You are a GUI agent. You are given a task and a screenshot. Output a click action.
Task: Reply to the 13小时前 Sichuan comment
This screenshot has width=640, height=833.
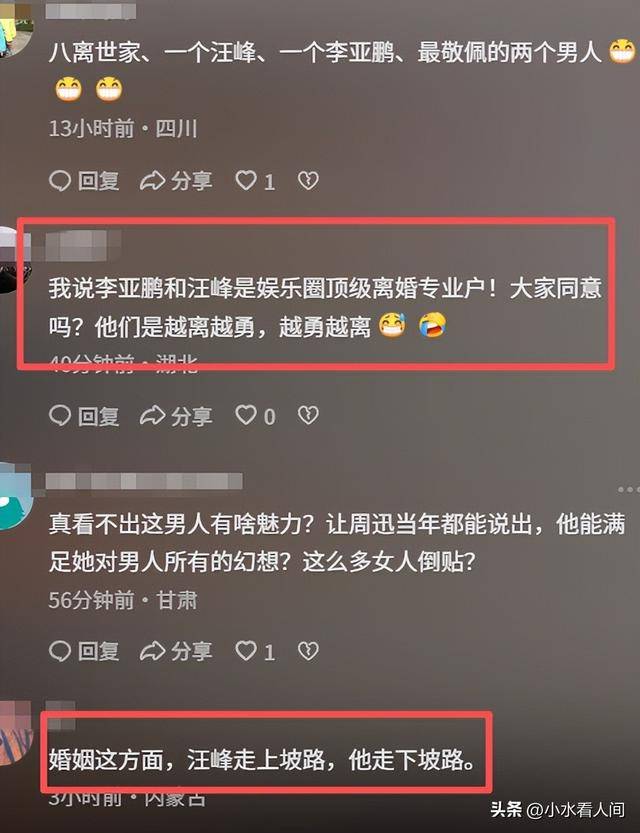click(x=84, y=181)
